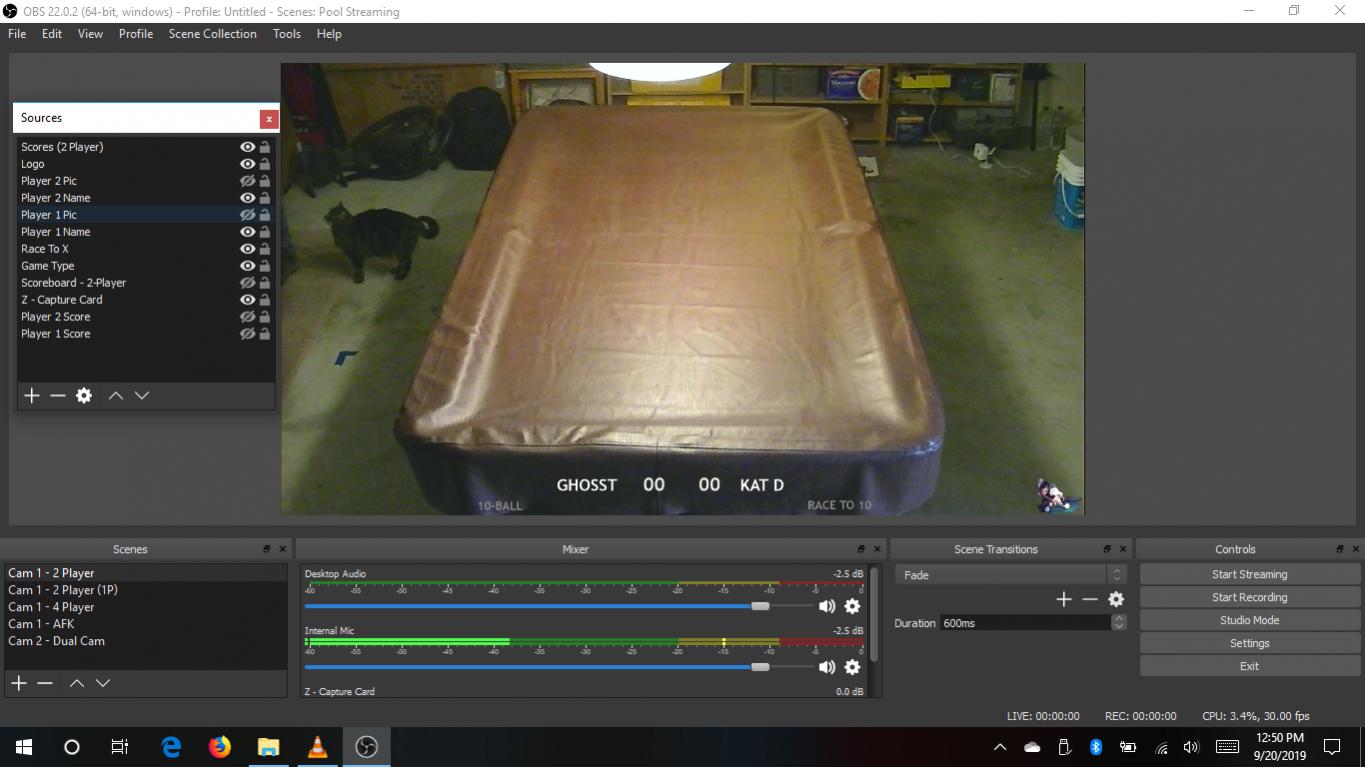1365x767 pixels.
Task: Show the Player 2 Pic source
Action: (x=247, y=181)
